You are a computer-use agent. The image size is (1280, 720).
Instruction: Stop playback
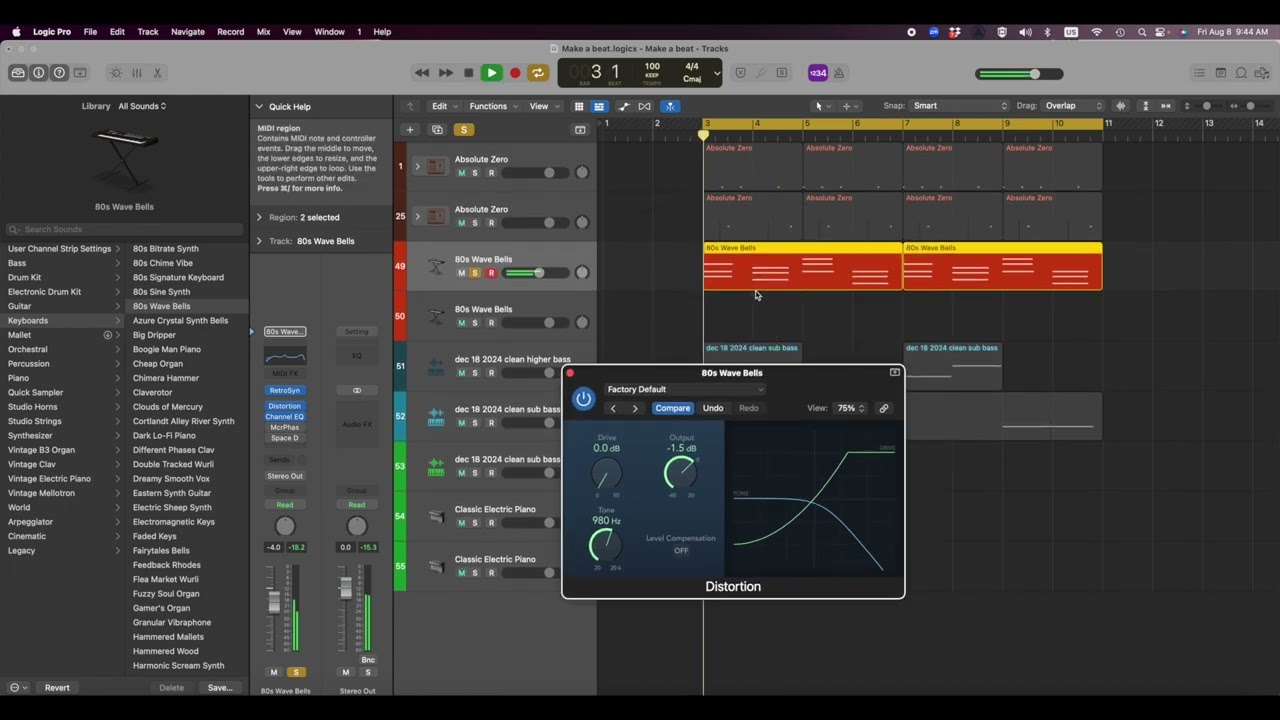tap(468, 73)
